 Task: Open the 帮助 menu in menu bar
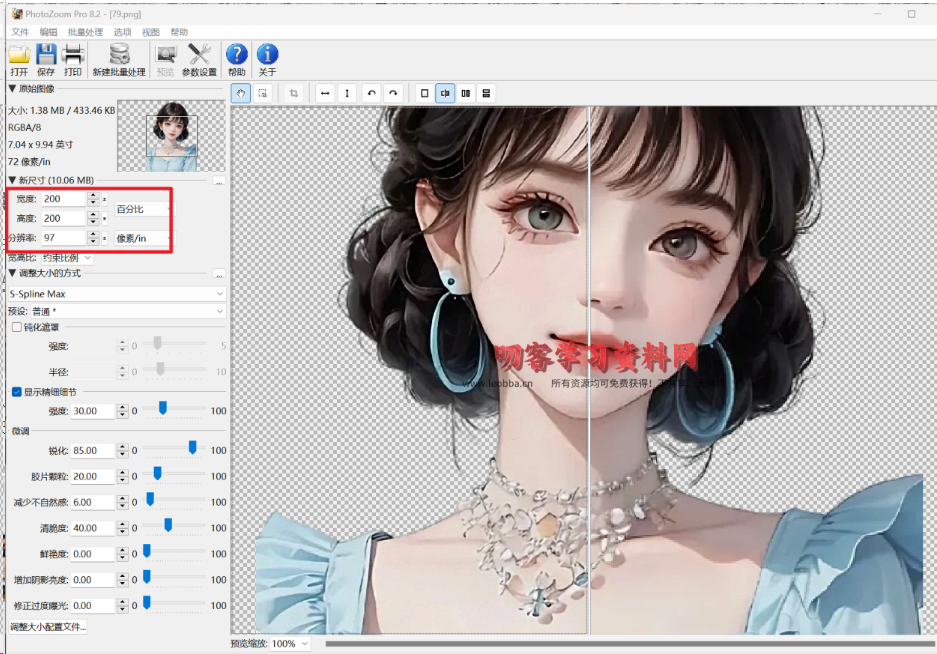pos(179,32)
